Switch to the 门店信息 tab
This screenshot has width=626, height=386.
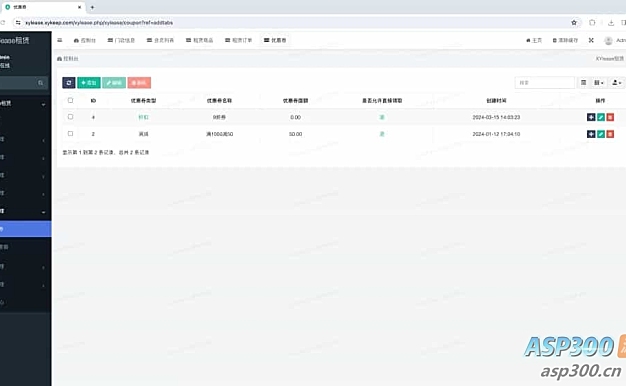click(x=121, y=40)
